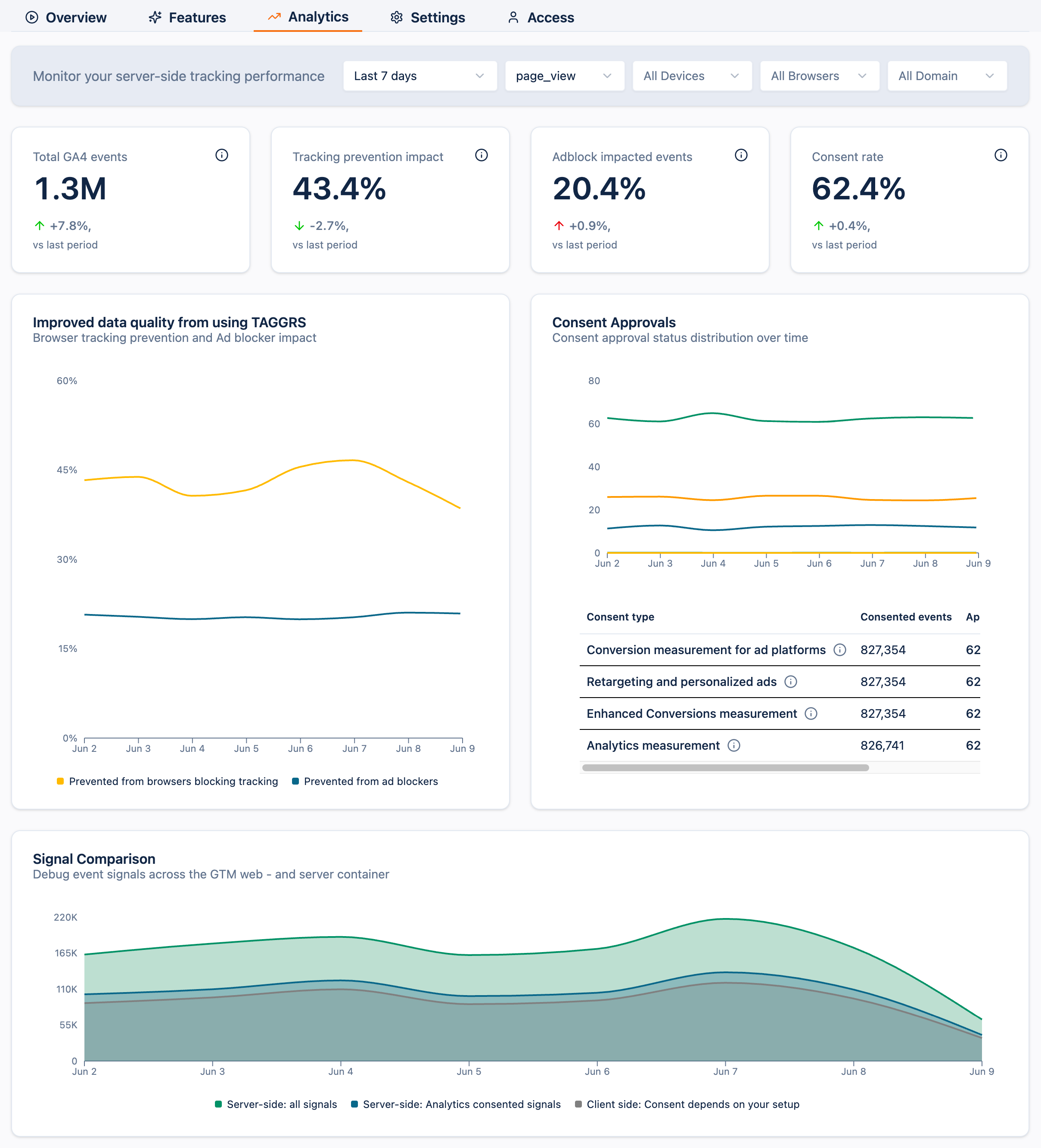The height and width of the screenshot is (1148, 1041).
Task: Select the Retargeting and personalized ads row
Action: tap(780, 682)
